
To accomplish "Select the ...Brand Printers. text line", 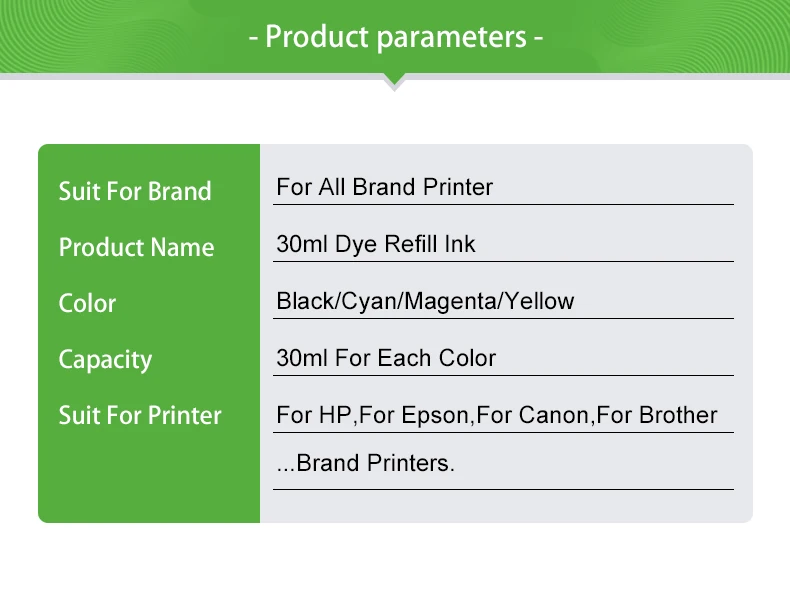I will [365, 463].
